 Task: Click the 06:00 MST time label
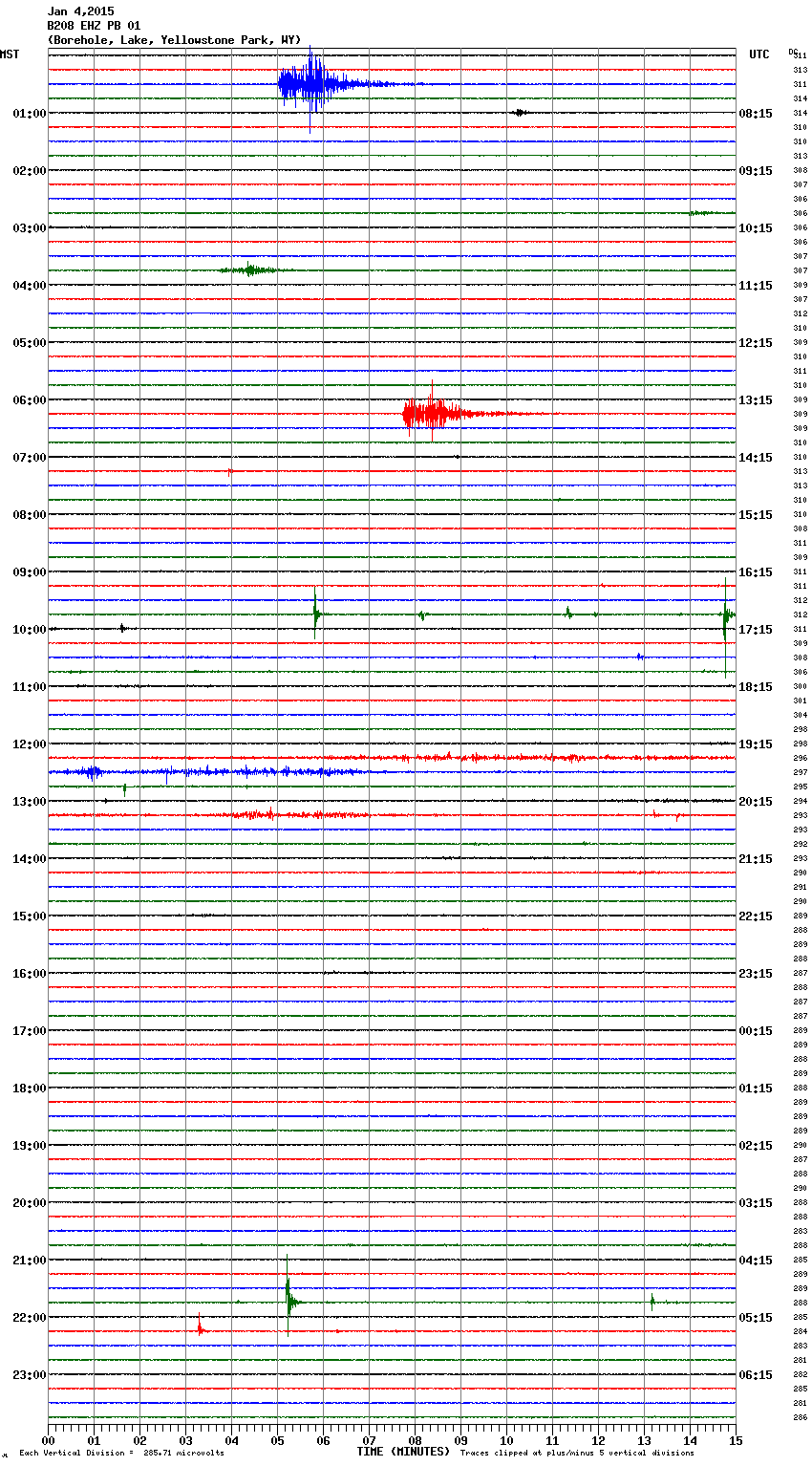[x=29, y=400]
